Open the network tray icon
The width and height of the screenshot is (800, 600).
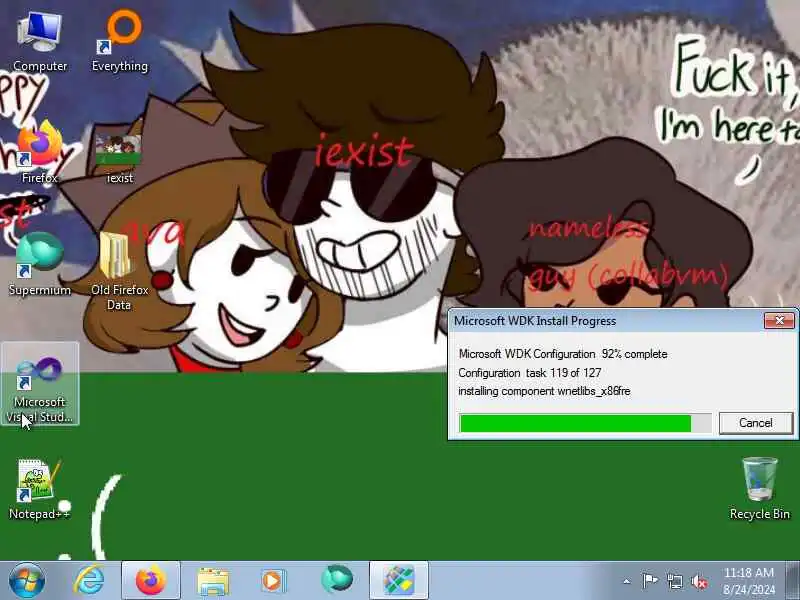(674, 581)
